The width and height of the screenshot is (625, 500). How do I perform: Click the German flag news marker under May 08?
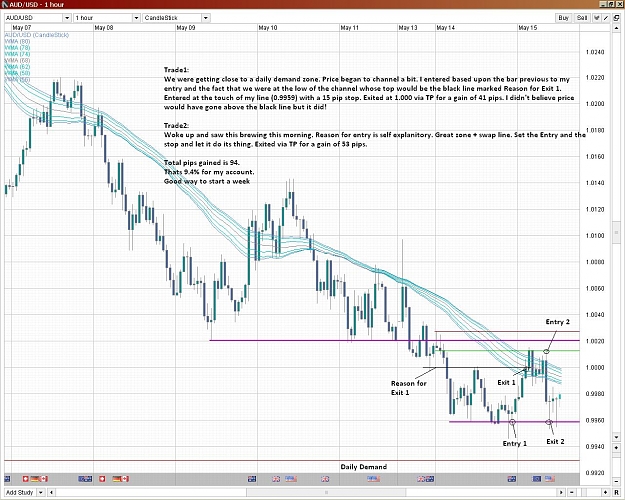click(x=117, y=478)
